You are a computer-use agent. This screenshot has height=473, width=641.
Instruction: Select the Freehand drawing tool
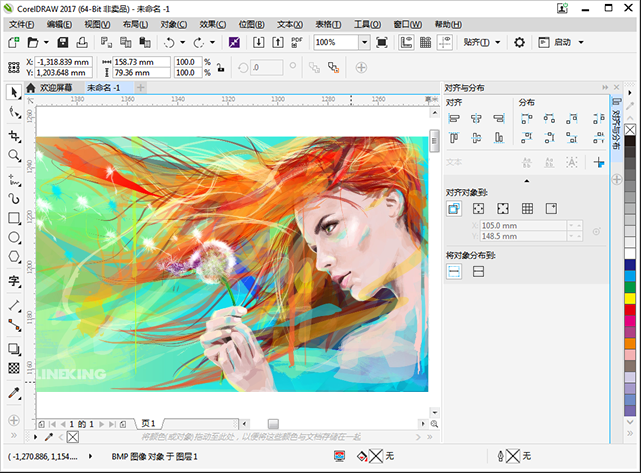[14, 179]
